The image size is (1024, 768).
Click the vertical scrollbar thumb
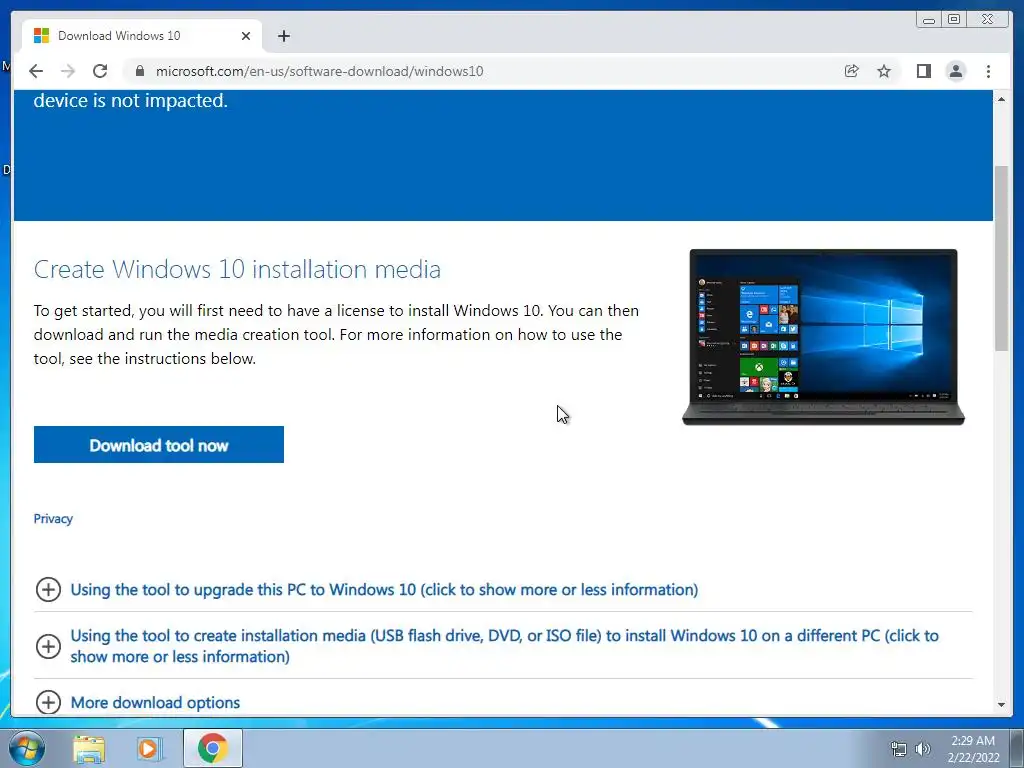1001,258
